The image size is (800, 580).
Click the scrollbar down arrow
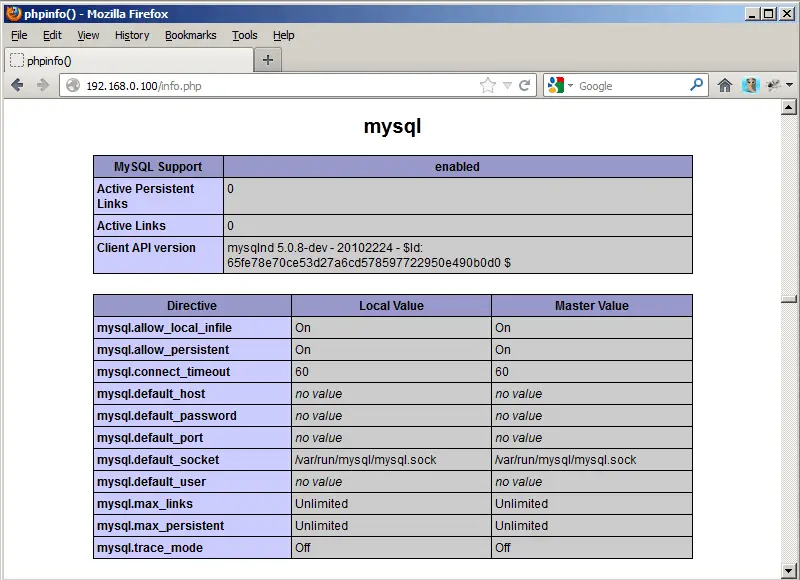tap(789, 570)
